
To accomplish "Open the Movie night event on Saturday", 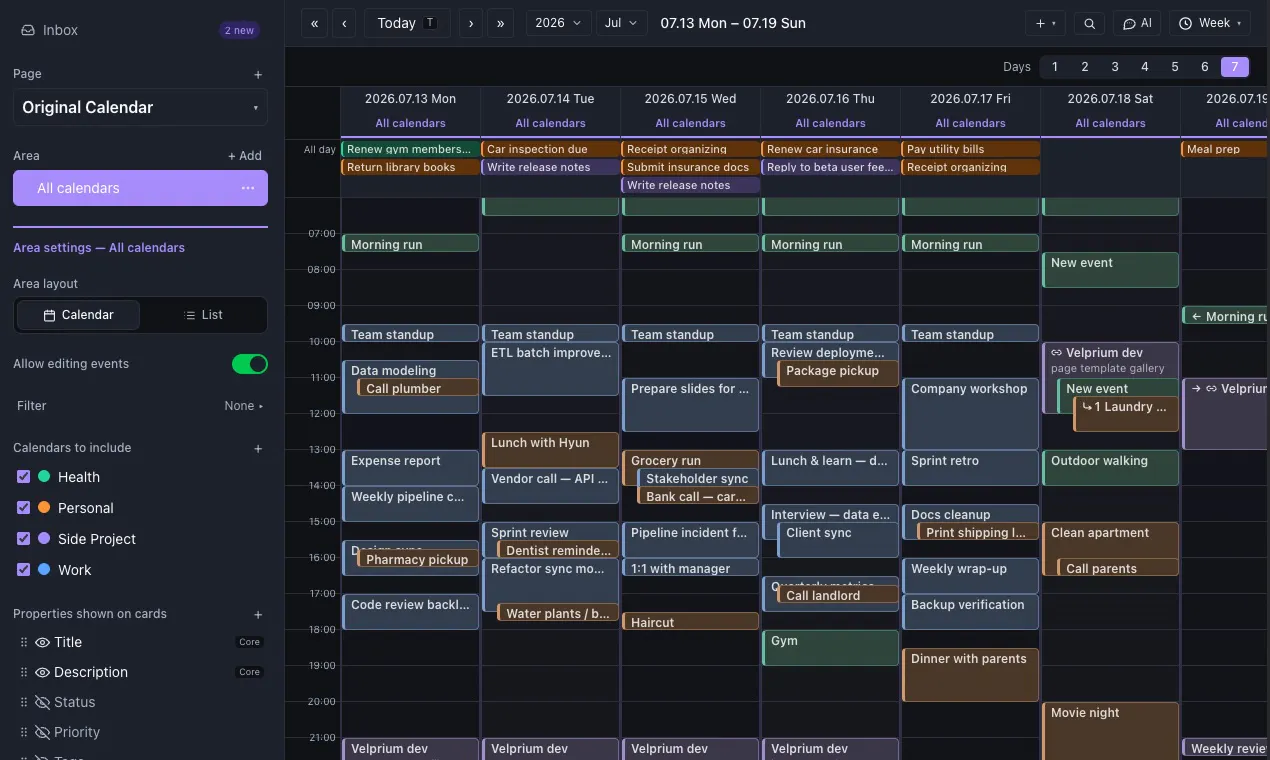I will click(x=1110, y=731).
